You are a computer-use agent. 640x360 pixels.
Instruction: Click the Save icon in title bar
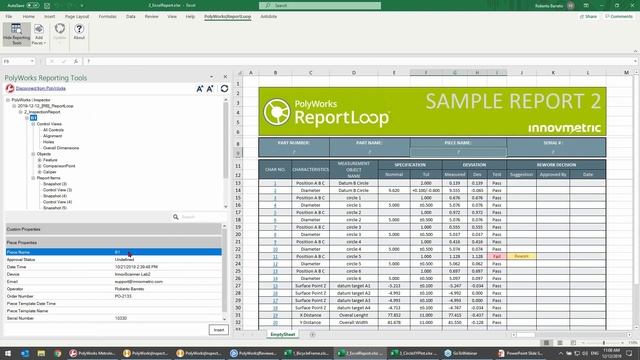47,6
